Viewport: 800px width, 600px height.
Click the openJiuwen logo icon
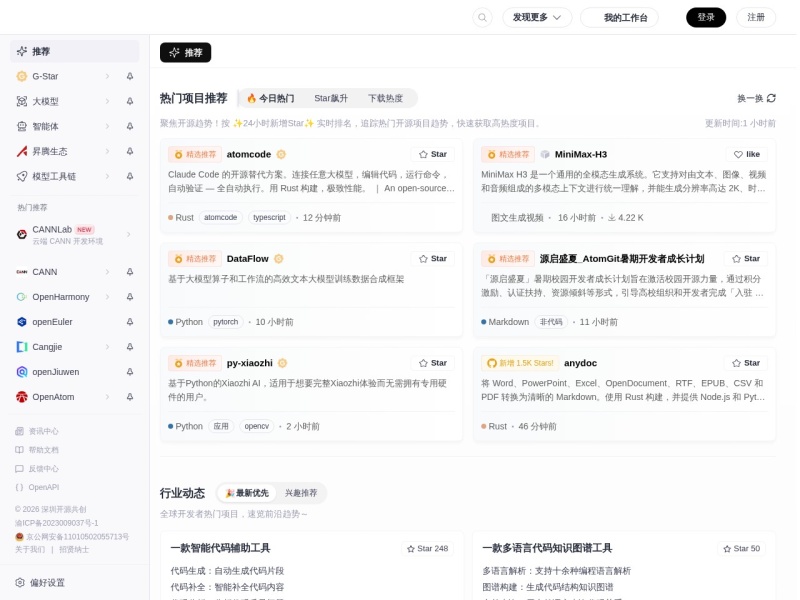(x=21, y=372)
